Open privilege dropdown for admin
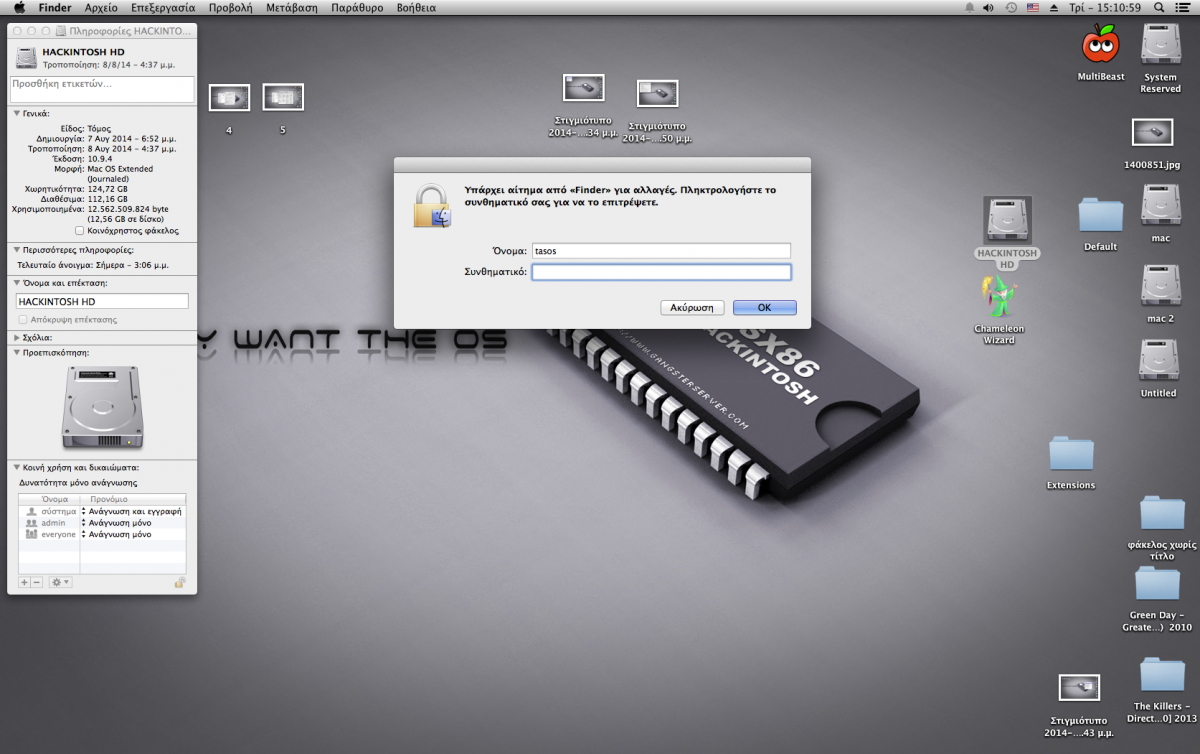Screen dimensions: 1200x754 [x=132, y=523]
